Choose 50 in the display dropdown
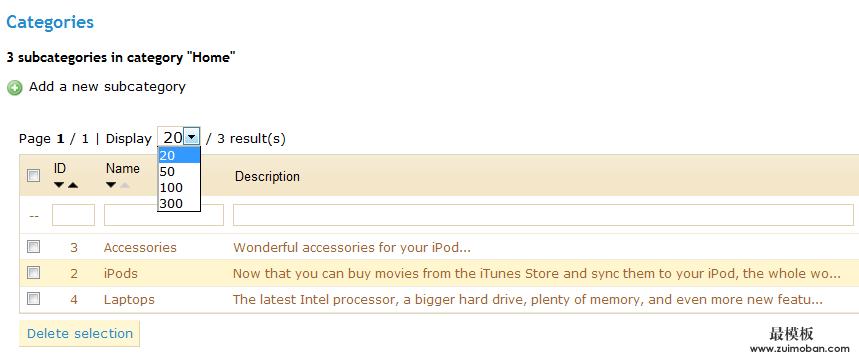 [x=179, y=172]
